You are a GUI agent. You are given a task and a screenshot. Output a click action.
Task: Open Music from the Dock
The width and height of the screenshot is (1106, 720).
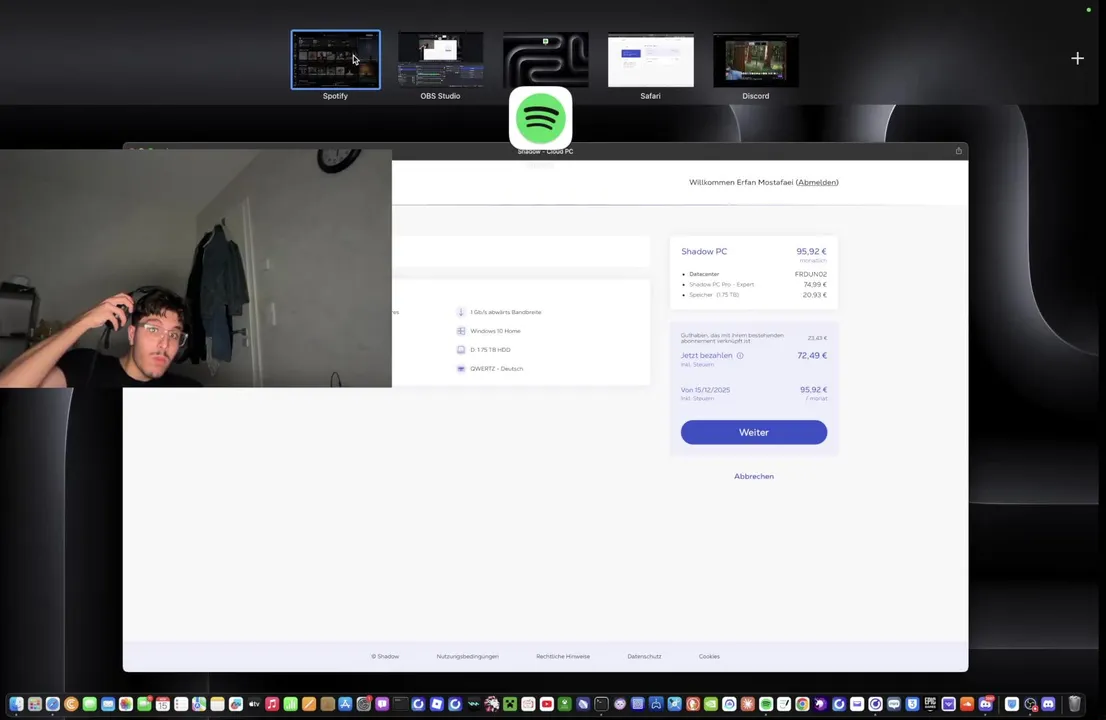pyautogui.click(x=272, y=704)
